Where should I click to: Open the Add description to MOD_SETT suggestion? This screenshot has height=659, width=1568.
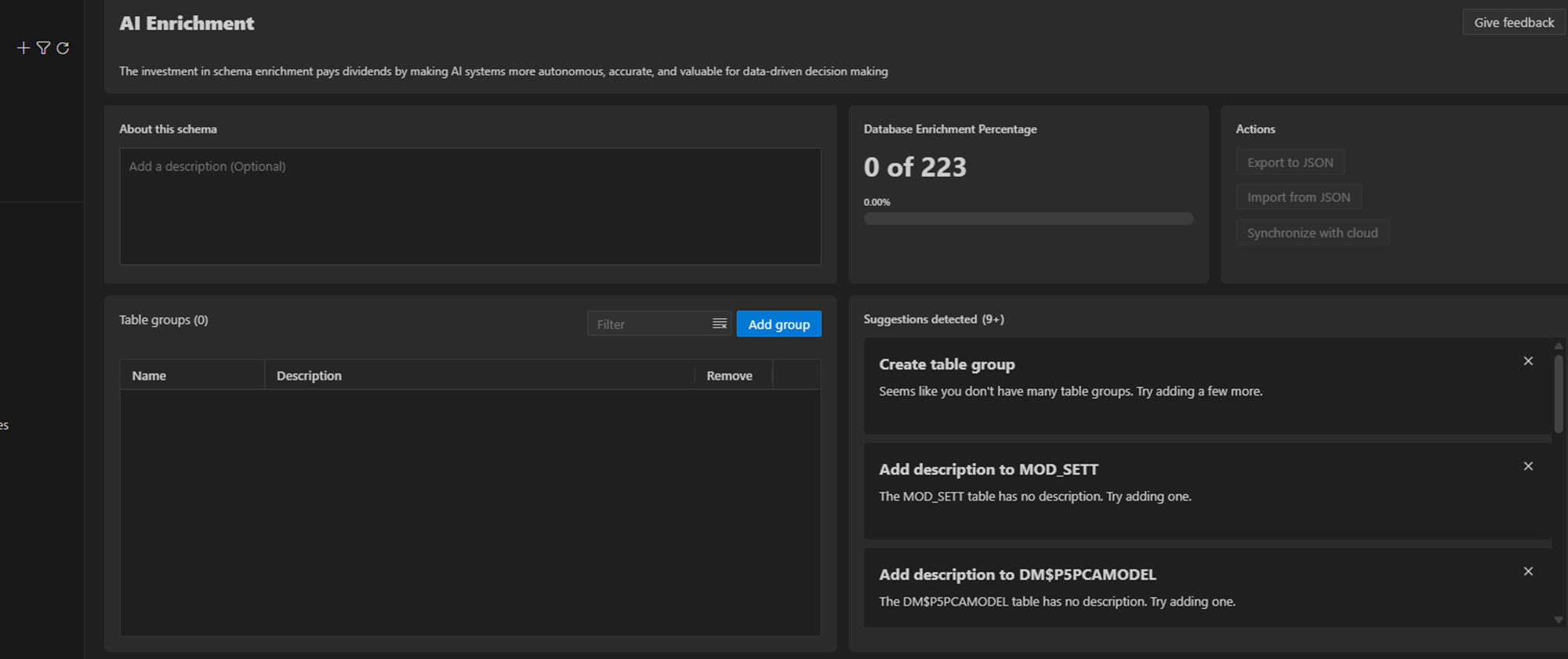(1207, 491)
